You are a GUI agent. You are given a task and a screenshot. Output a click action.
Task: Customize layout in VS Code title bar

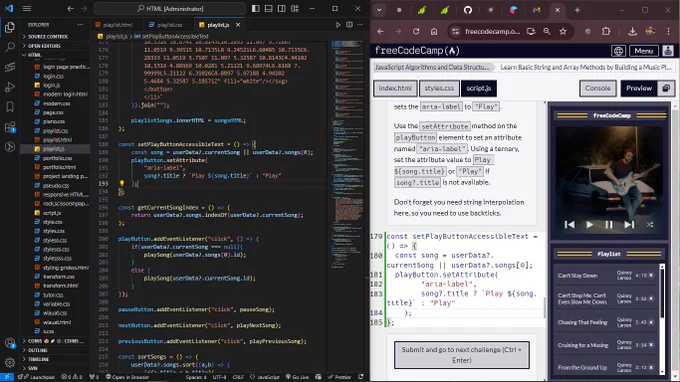[295, 9]
